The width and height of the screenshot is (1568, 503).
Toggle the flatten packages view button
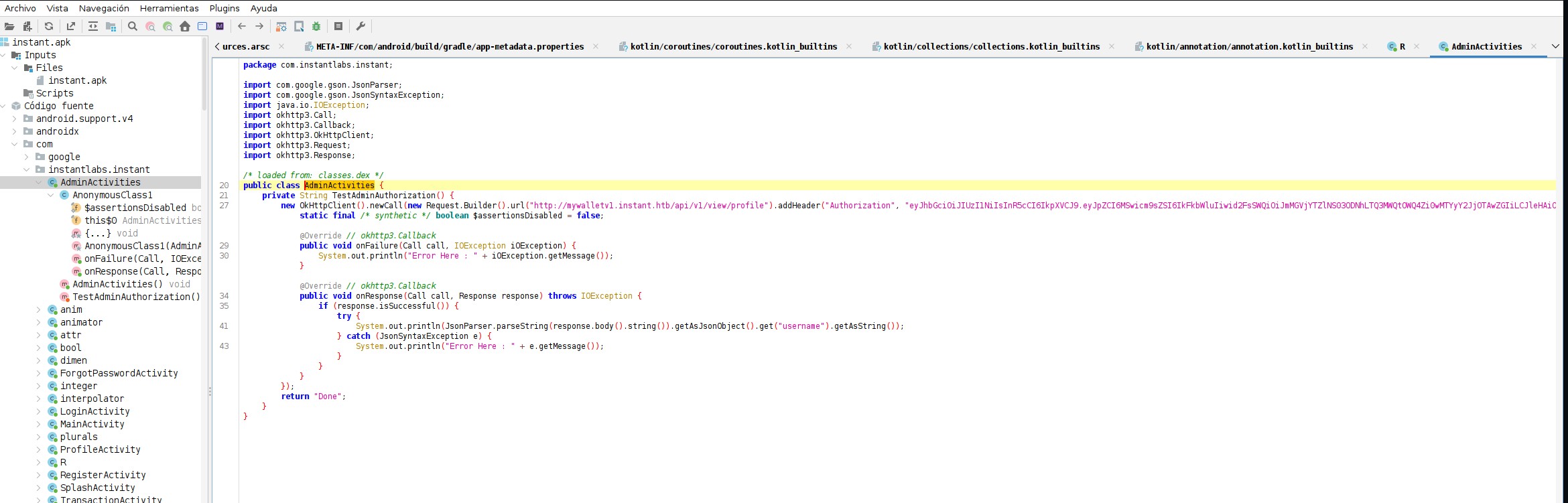111,27
